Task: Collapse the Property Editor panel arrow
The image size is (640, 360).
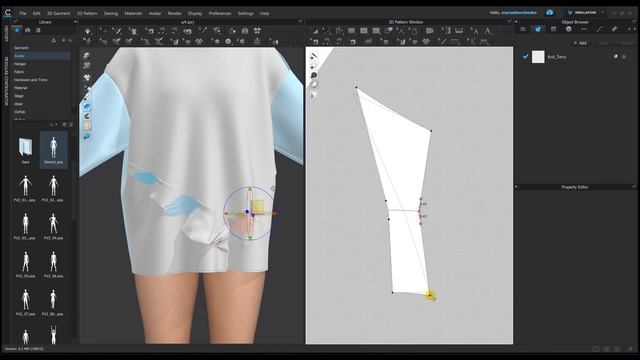Action: (x=516, y=187)
